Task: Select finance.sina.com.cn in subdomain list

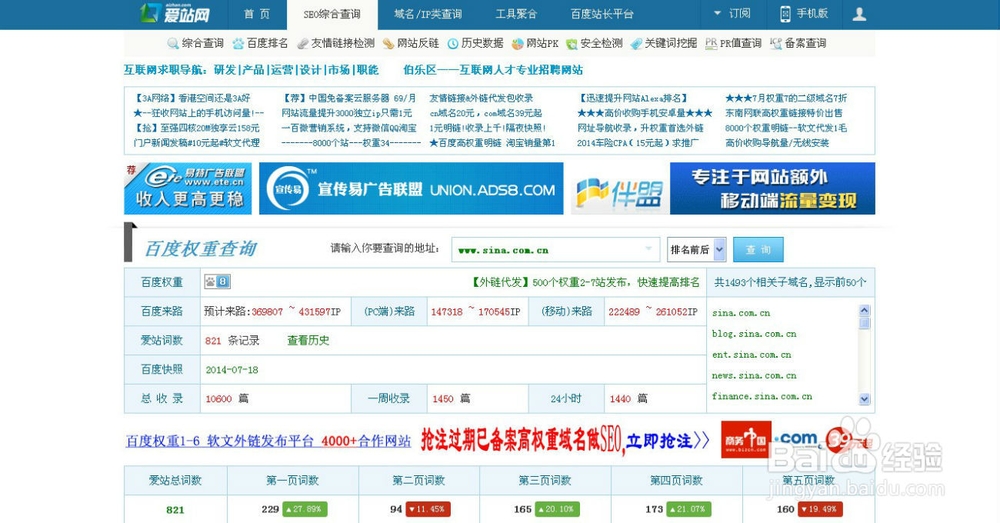Action: tap(762, 396)
